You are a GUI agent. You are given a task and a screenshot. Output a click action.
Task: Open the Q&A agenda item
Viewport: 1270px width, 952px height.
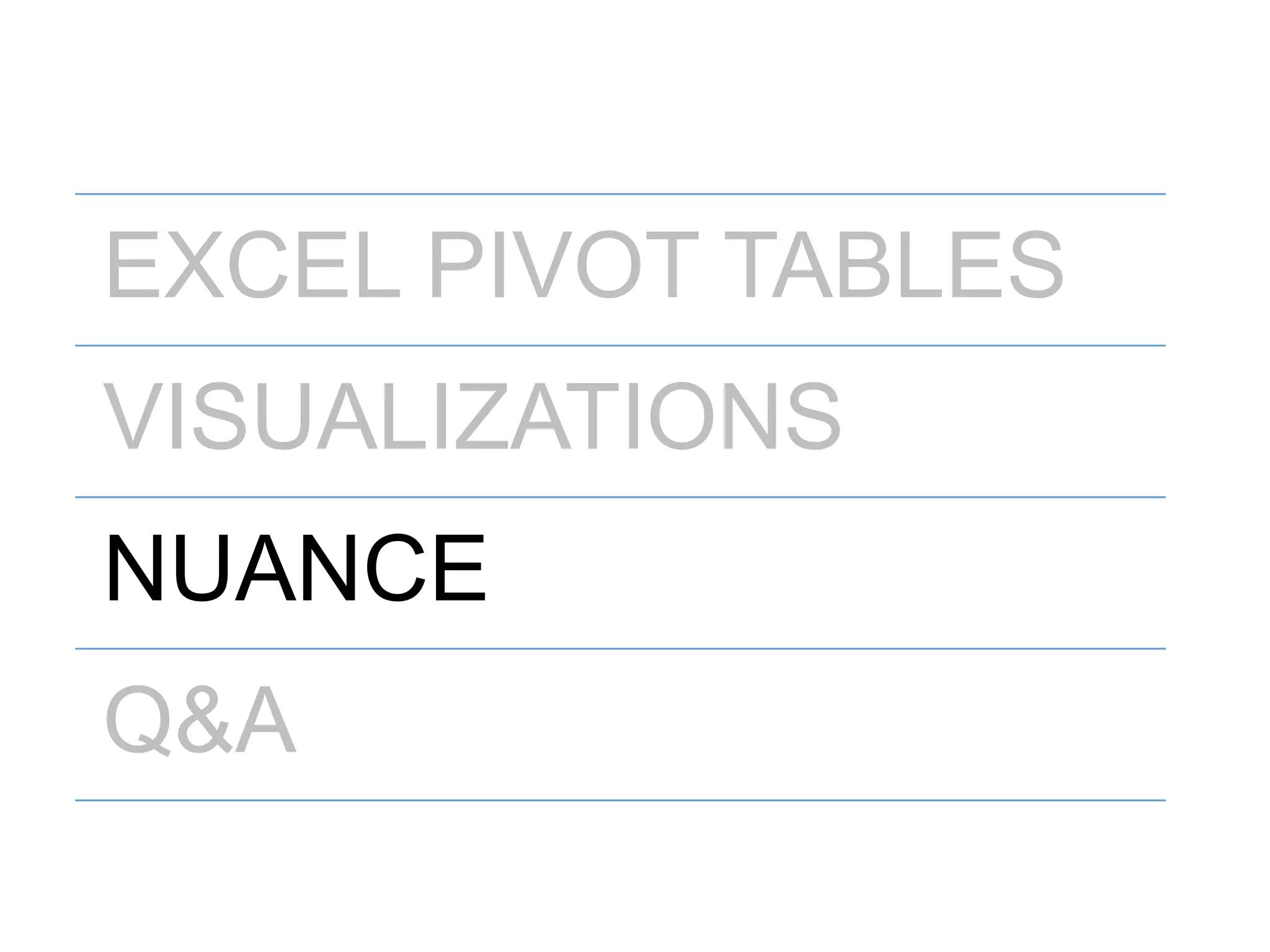click(x=201, y=720)
